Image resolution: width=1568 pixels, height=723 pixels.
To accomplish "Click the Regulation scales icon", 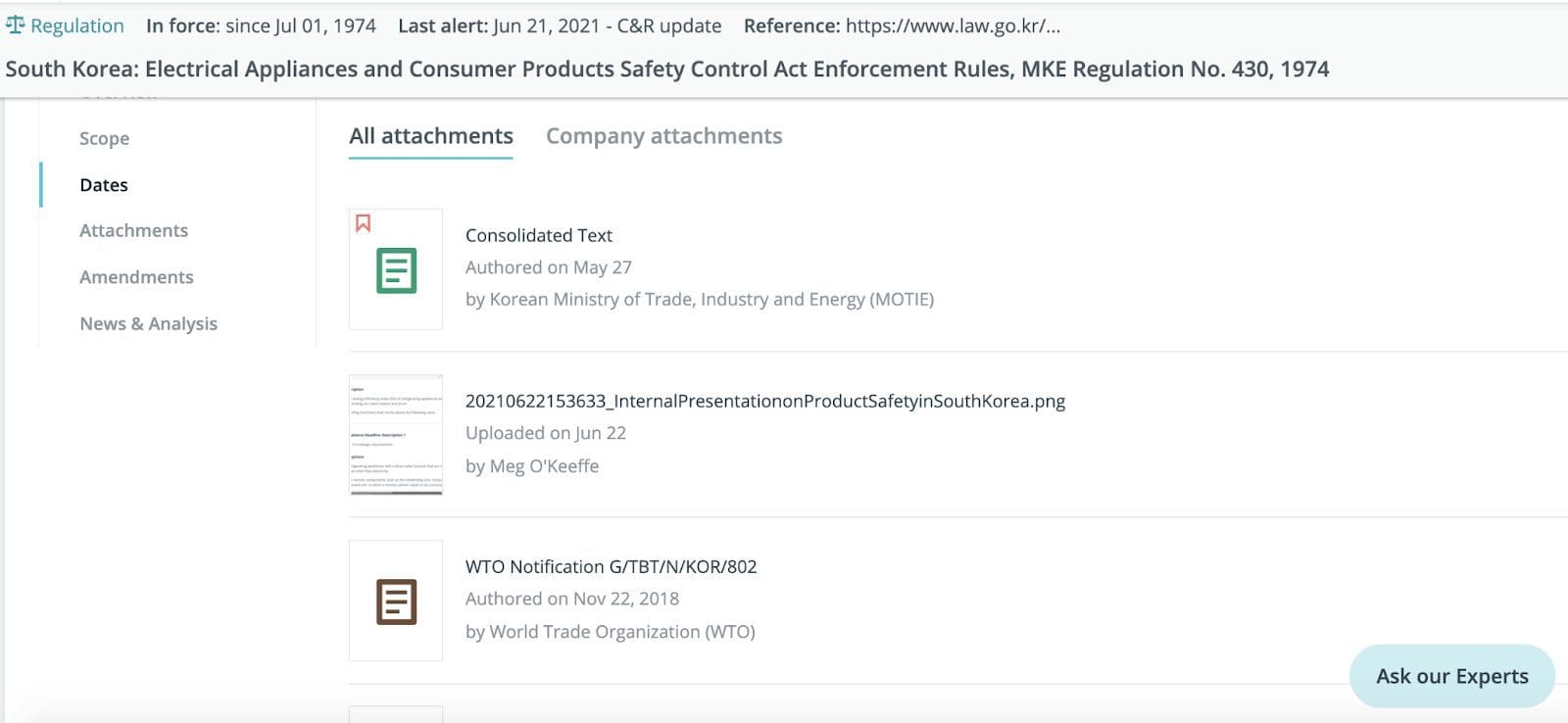I will pos(15,24).
